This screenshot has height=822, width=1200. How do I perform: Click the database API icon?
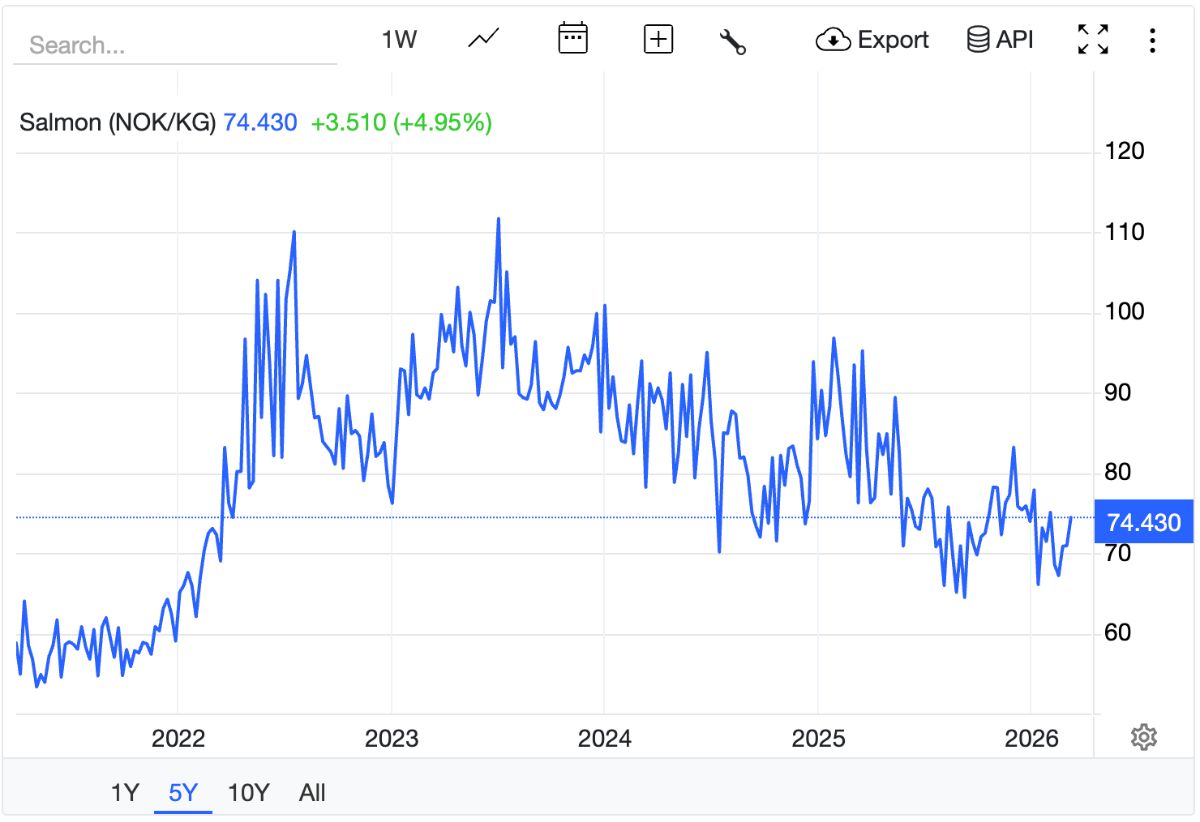[x=977, y=40]
